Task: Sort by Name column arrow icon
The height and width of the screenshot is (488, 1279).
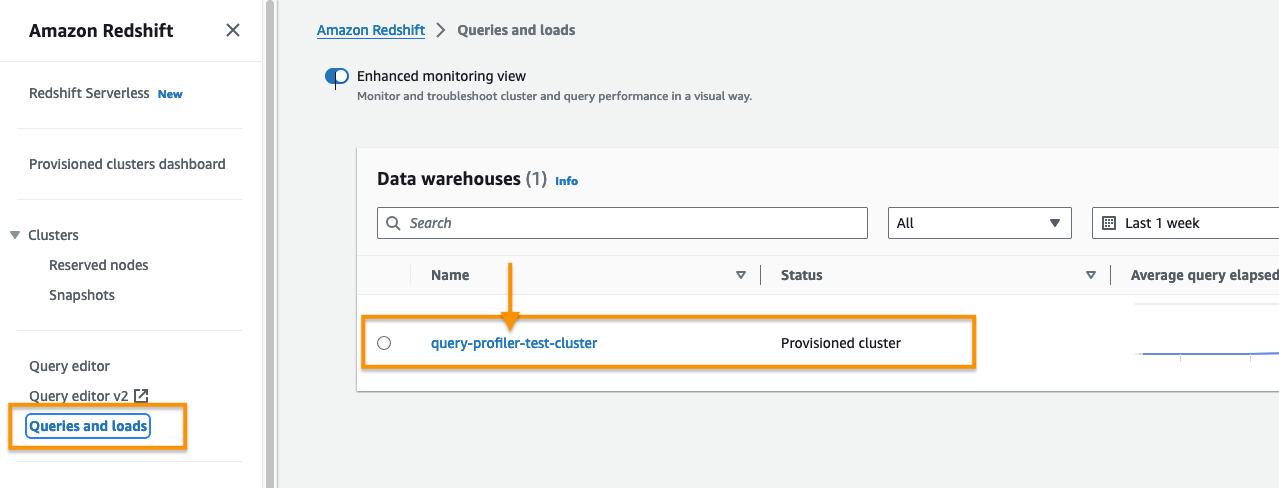Action: 741,275
